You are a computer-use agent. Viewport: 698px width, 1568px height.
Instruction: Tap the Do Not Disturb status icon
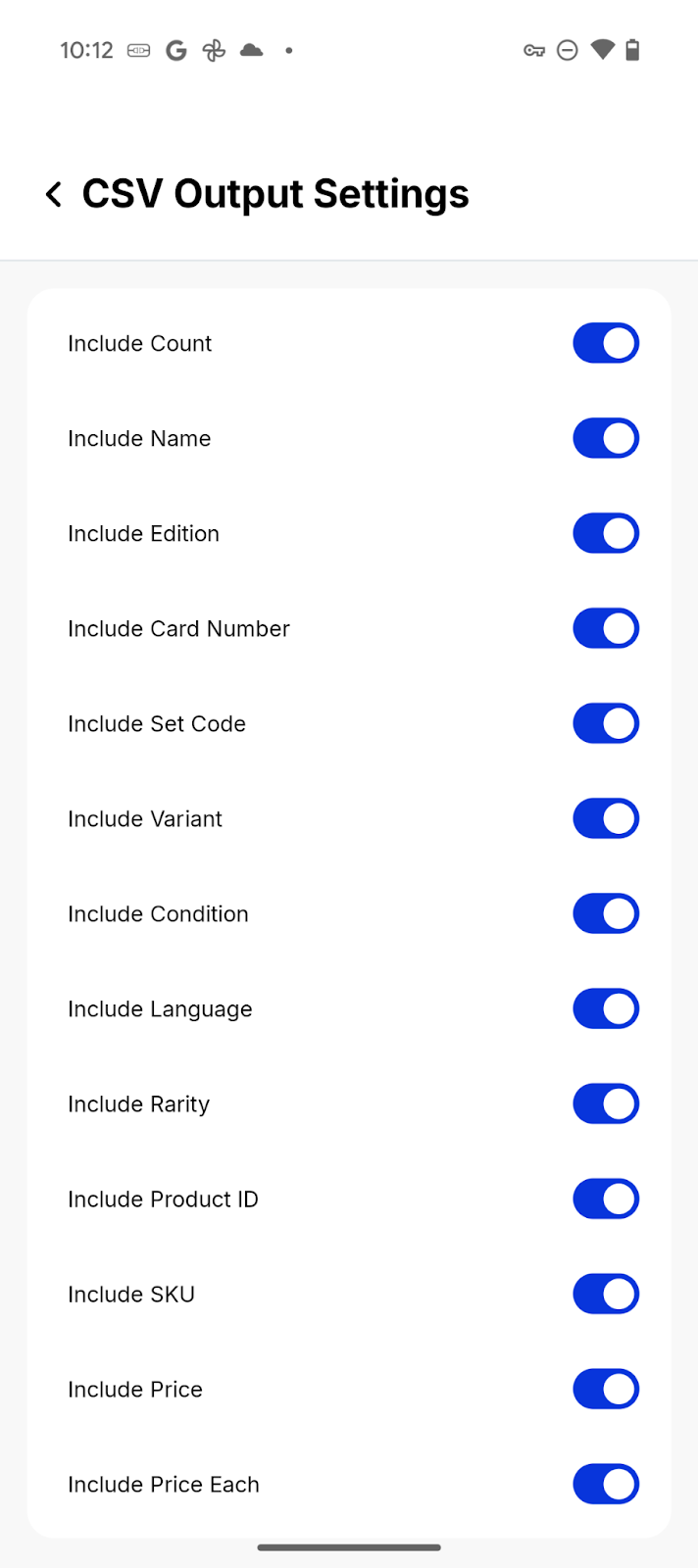(567, 50)
